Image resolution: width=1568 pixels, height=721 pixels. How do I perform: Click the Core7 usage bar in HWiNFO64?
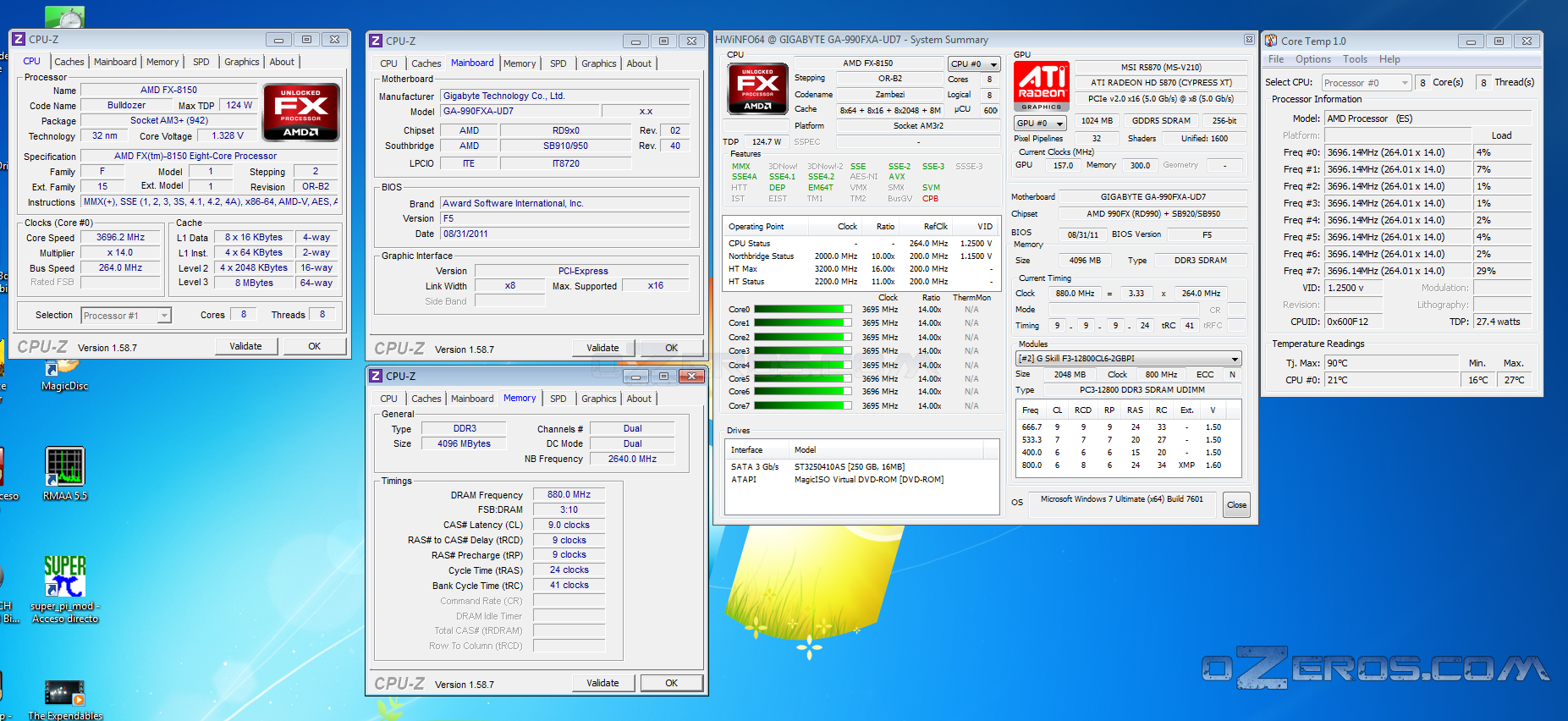point(803,406)
